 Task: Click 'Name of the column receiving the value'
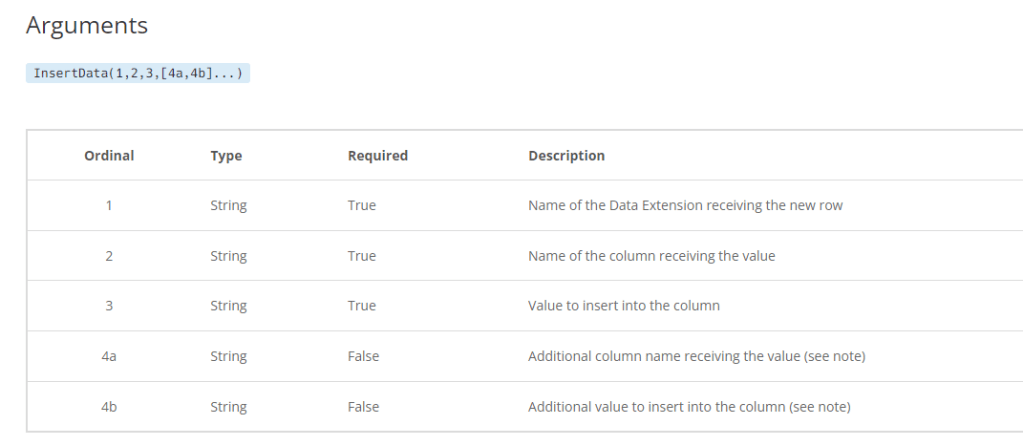651,256
